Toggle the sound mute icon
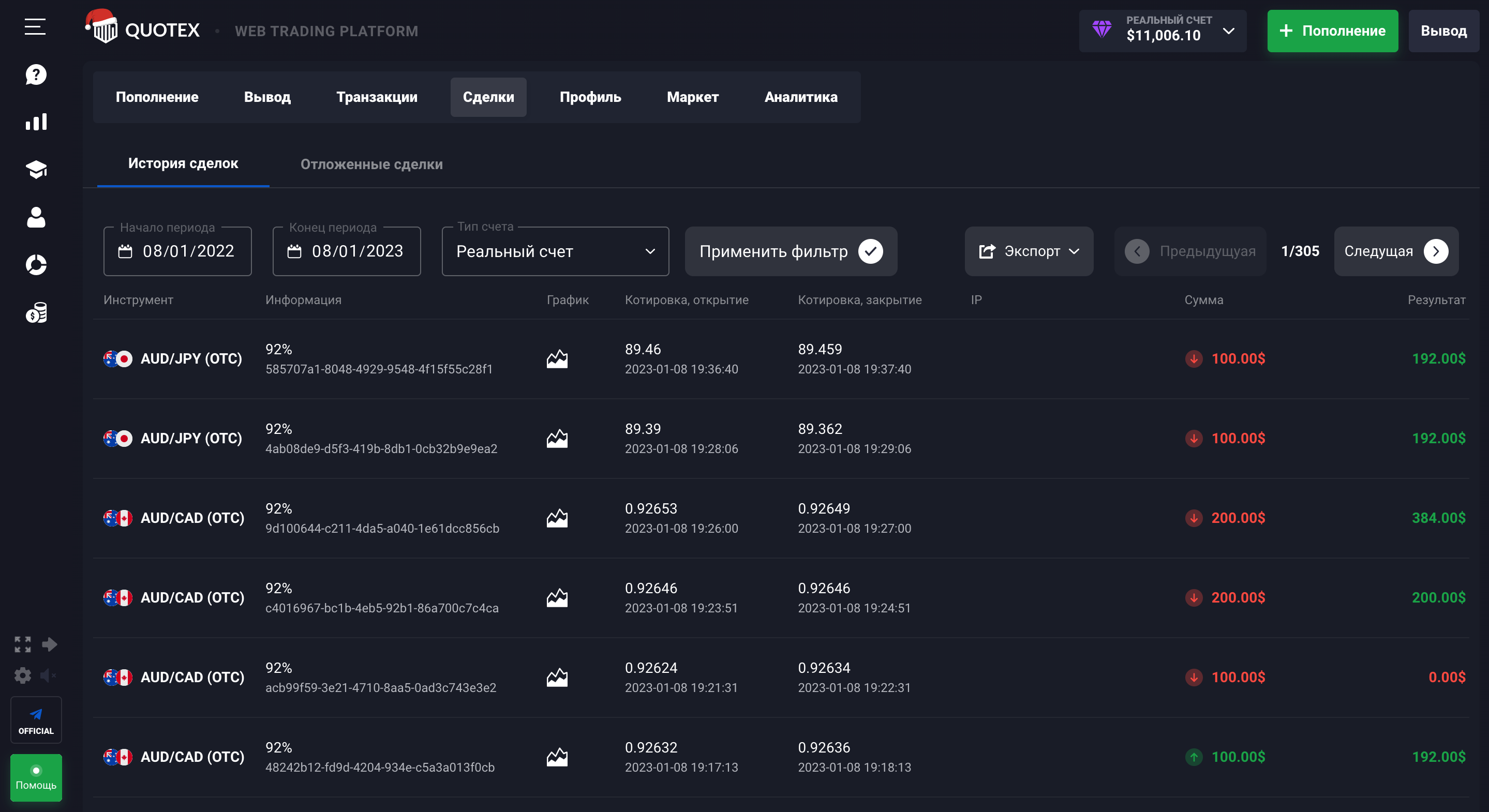 click(x=48, y=675)
